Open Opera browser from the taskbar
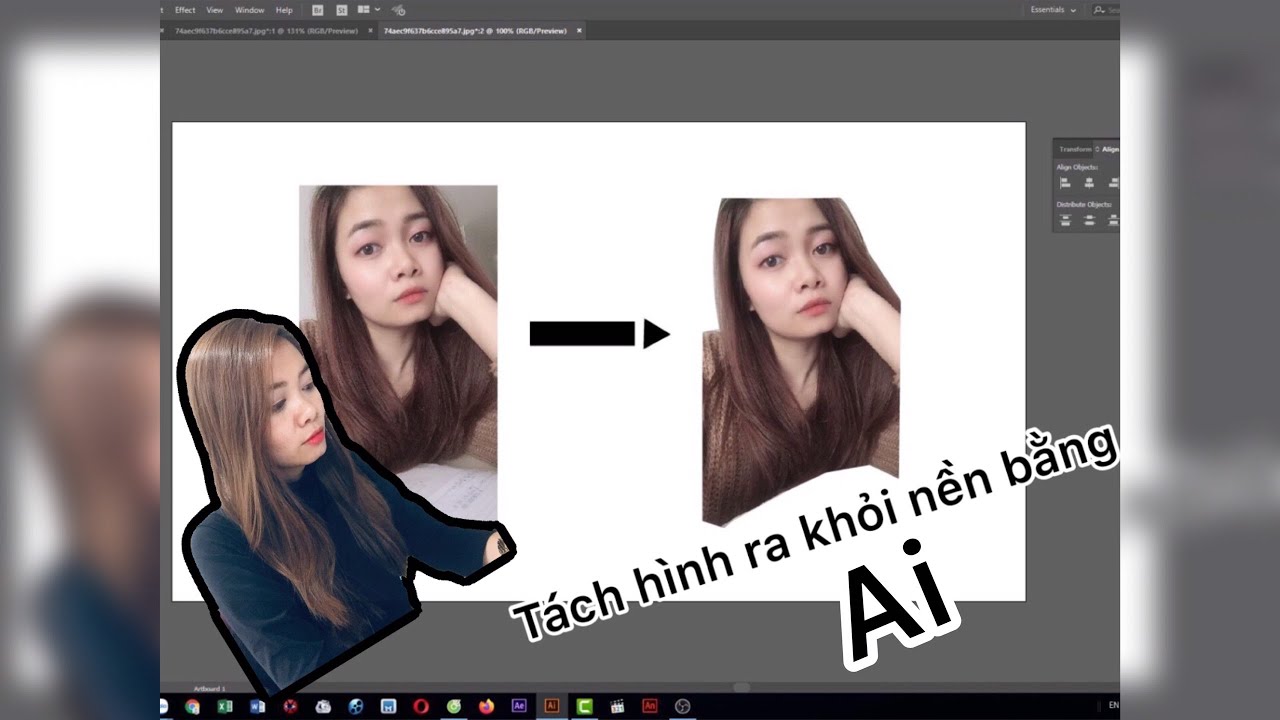This screenshot has height=720, width=1280. pyautogui.click(x=421, y=706)
